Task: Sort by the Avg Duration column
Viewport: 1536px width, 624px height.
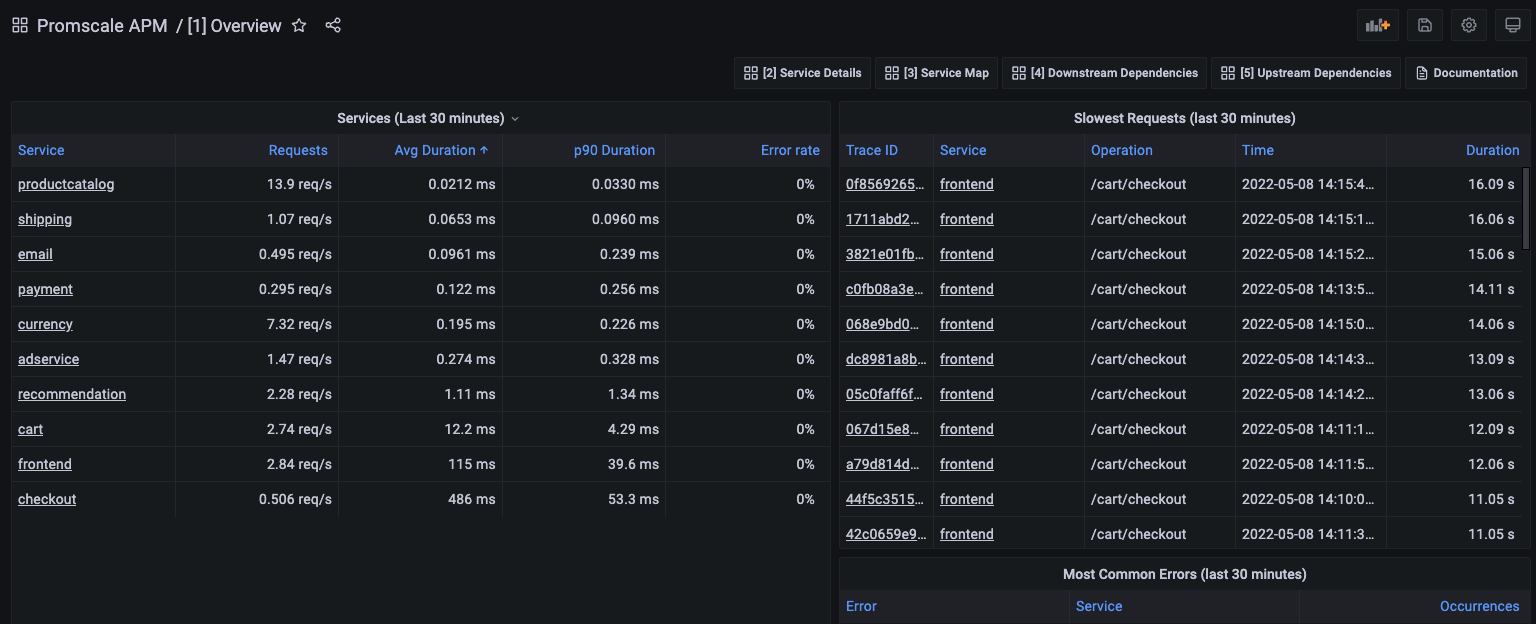Action: [435, 150]
